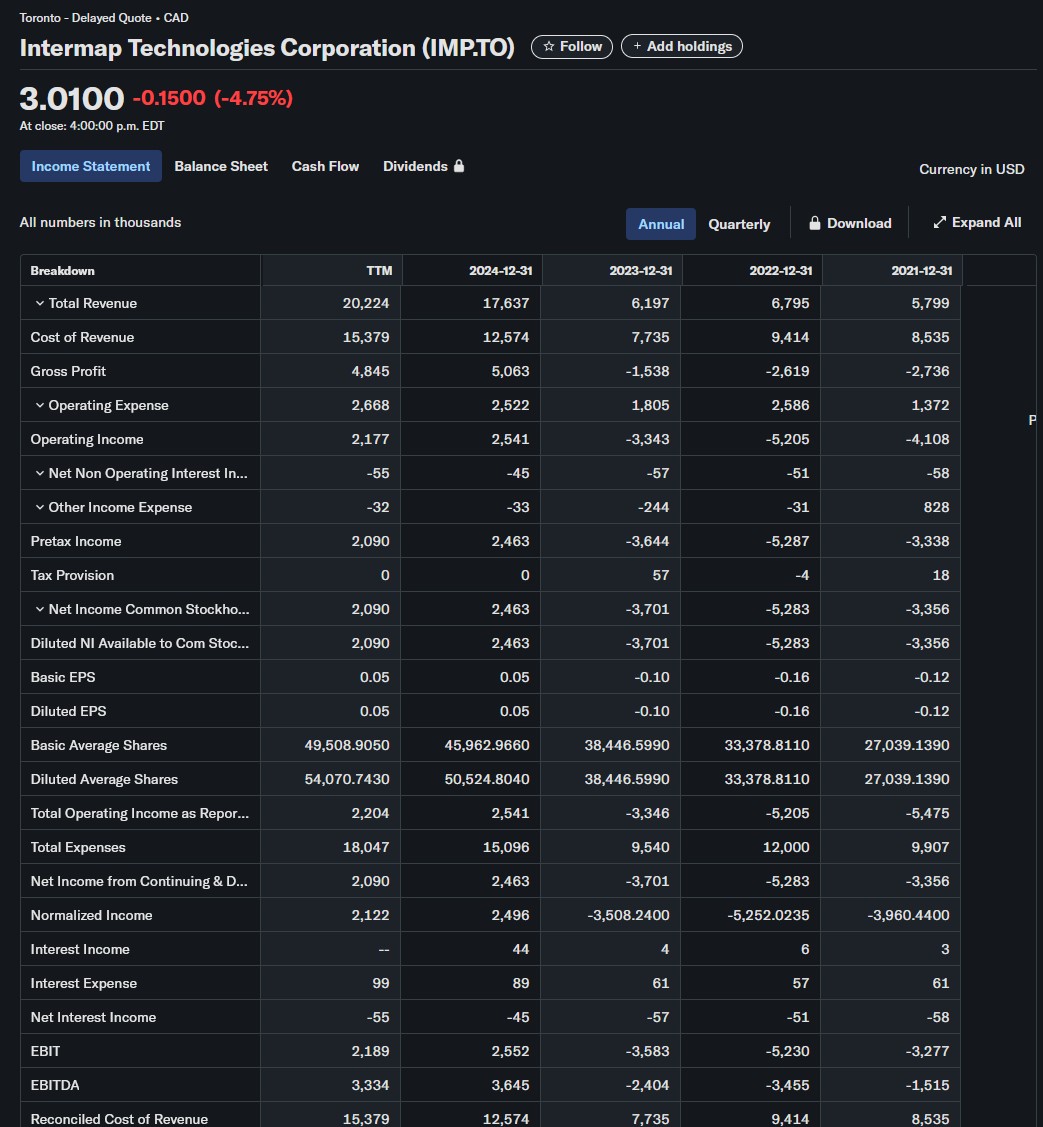Image resolution: width=1043 pixels, height=1127 pixels.
Task: Click the Add holdings button
Action: [681, 47]
